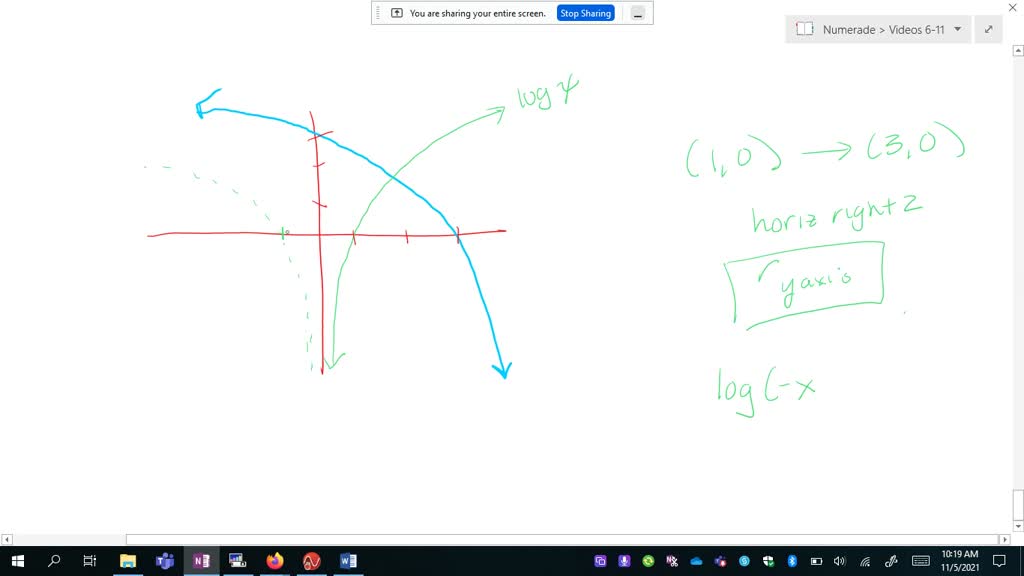Open Task View from the taskbar
1024x576 pixels.
[89, 561]
